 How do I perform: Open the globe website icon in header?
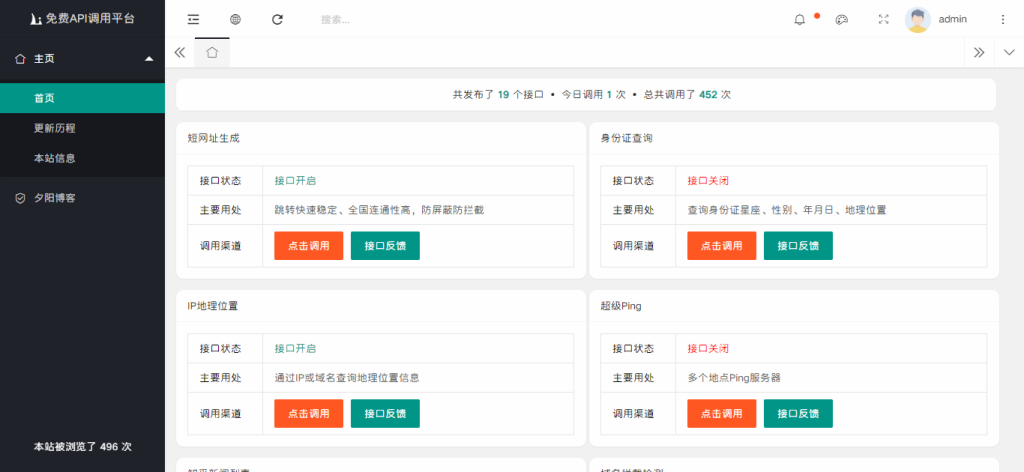pos(235,19)
